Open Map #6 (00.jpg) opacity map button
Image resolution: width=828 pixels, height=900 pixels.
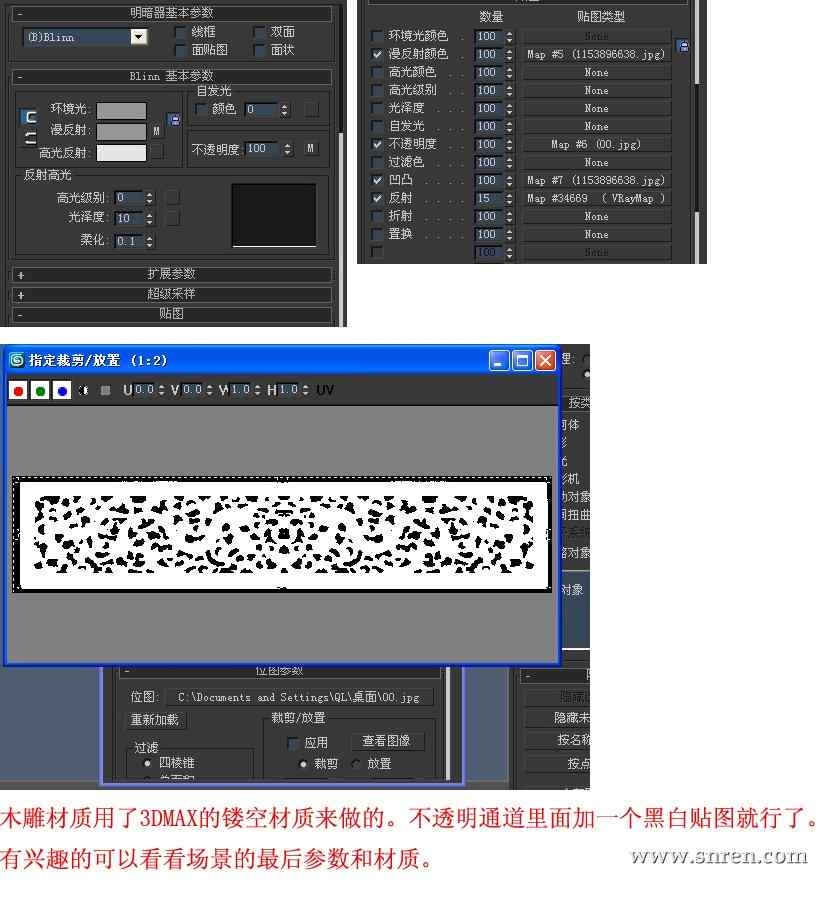[596, 144]
